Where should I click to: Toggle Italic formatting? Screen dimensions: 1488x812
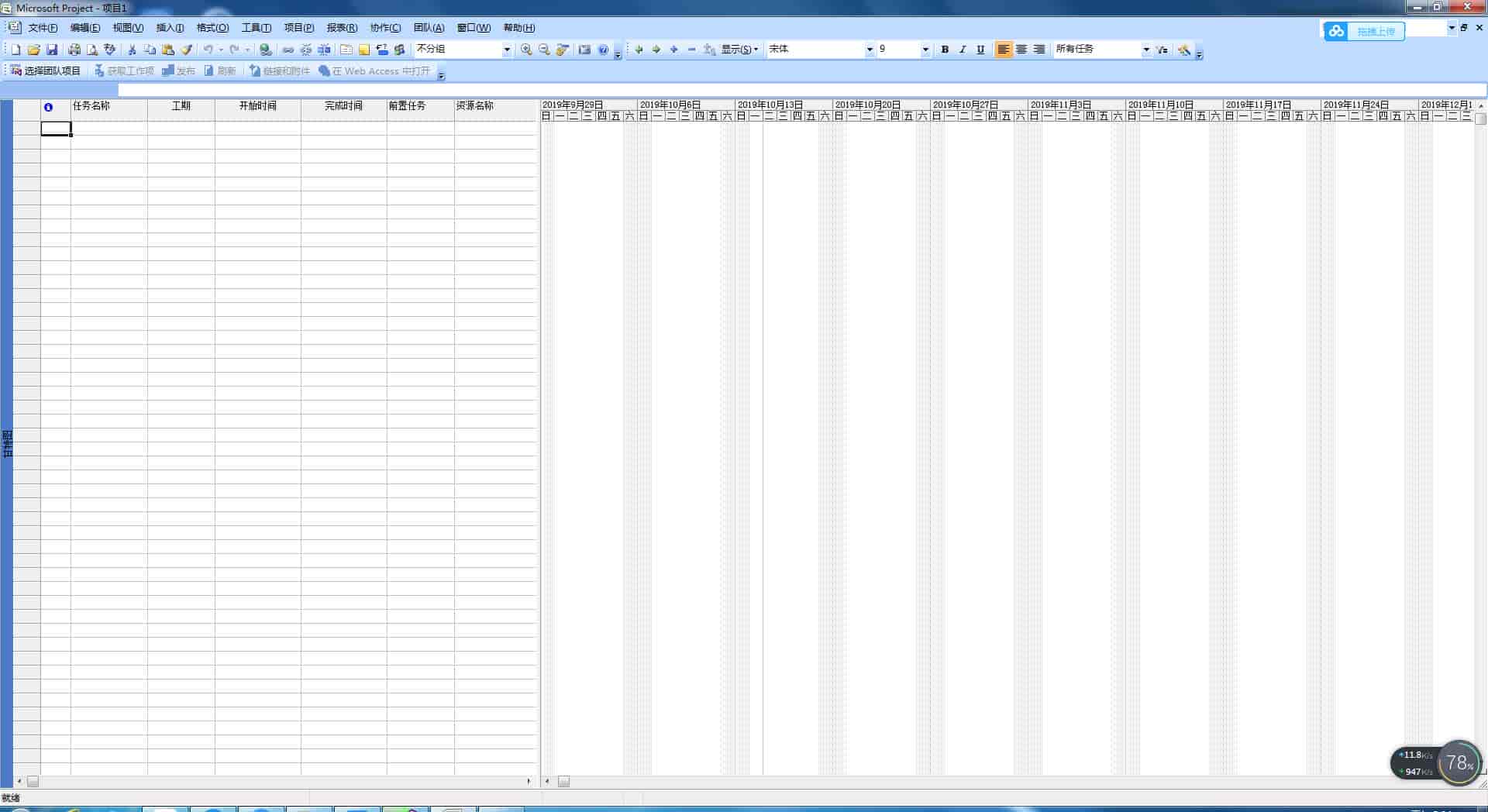click(x=963, y=50)
